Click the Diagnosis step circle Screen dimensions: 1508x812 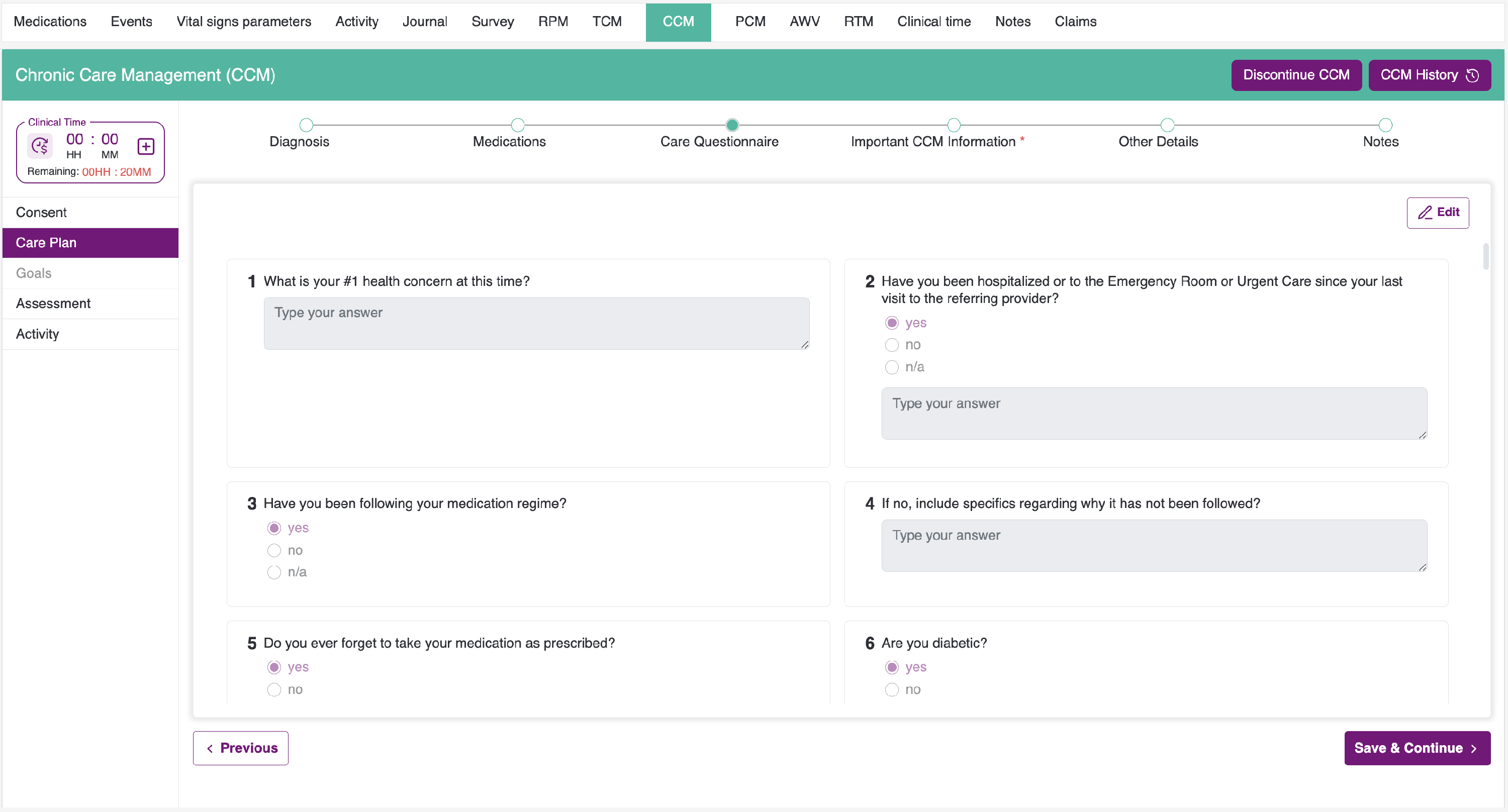pyautogui.click(x=306, y=125)
